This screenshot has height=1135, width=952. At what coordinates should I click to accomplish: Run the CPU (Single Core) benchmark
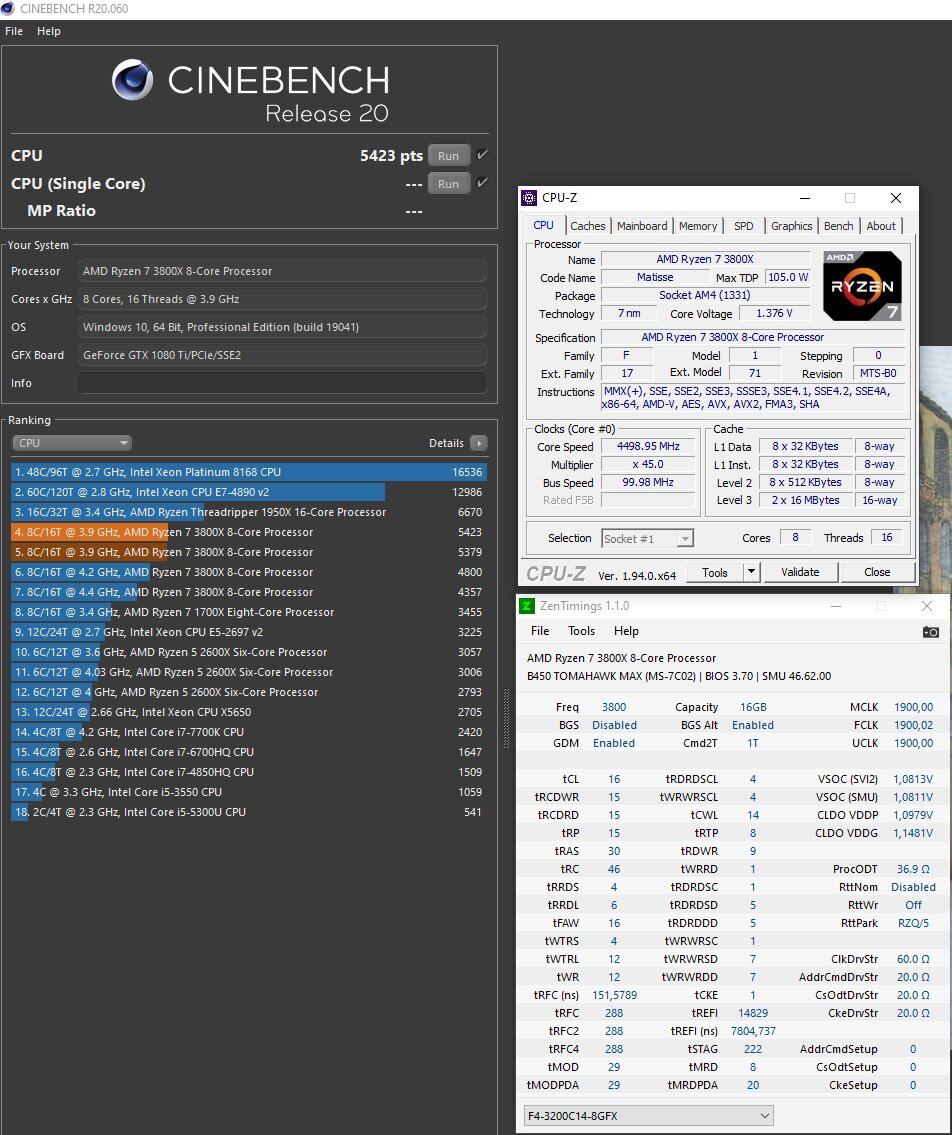(448, 184)
